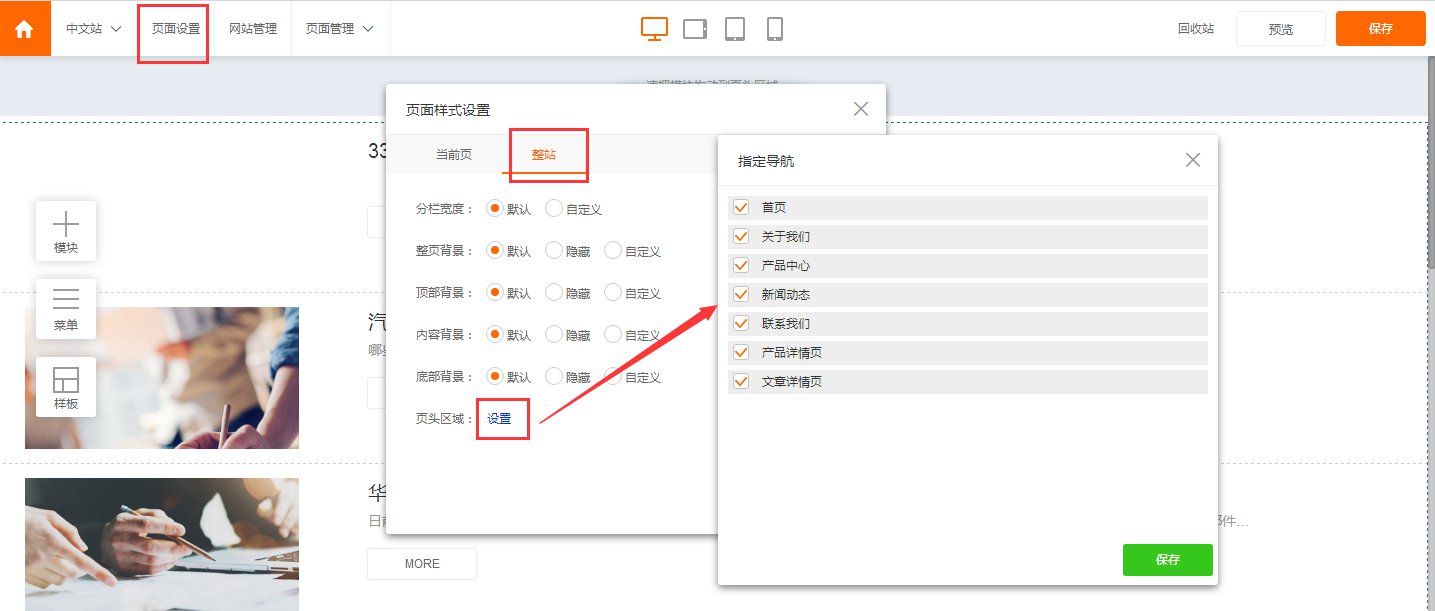The width and height of the screenshot is (1435, 611).
Task: Click the 设置 link for 页头区域
Action: click(x=499, y=419)
